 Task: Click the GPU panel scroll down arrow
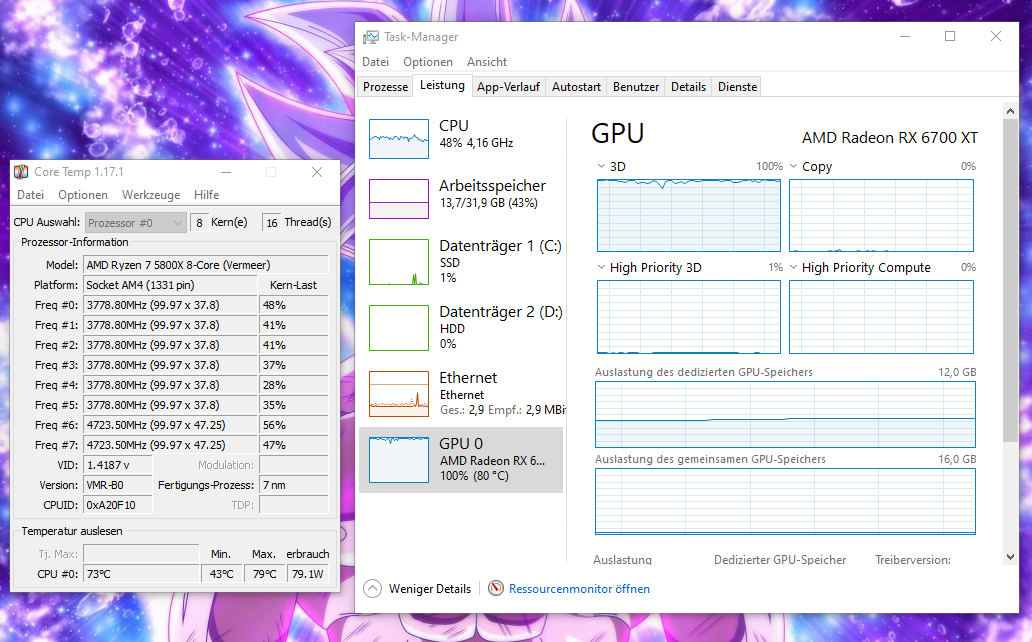[x=1010, y=557]
